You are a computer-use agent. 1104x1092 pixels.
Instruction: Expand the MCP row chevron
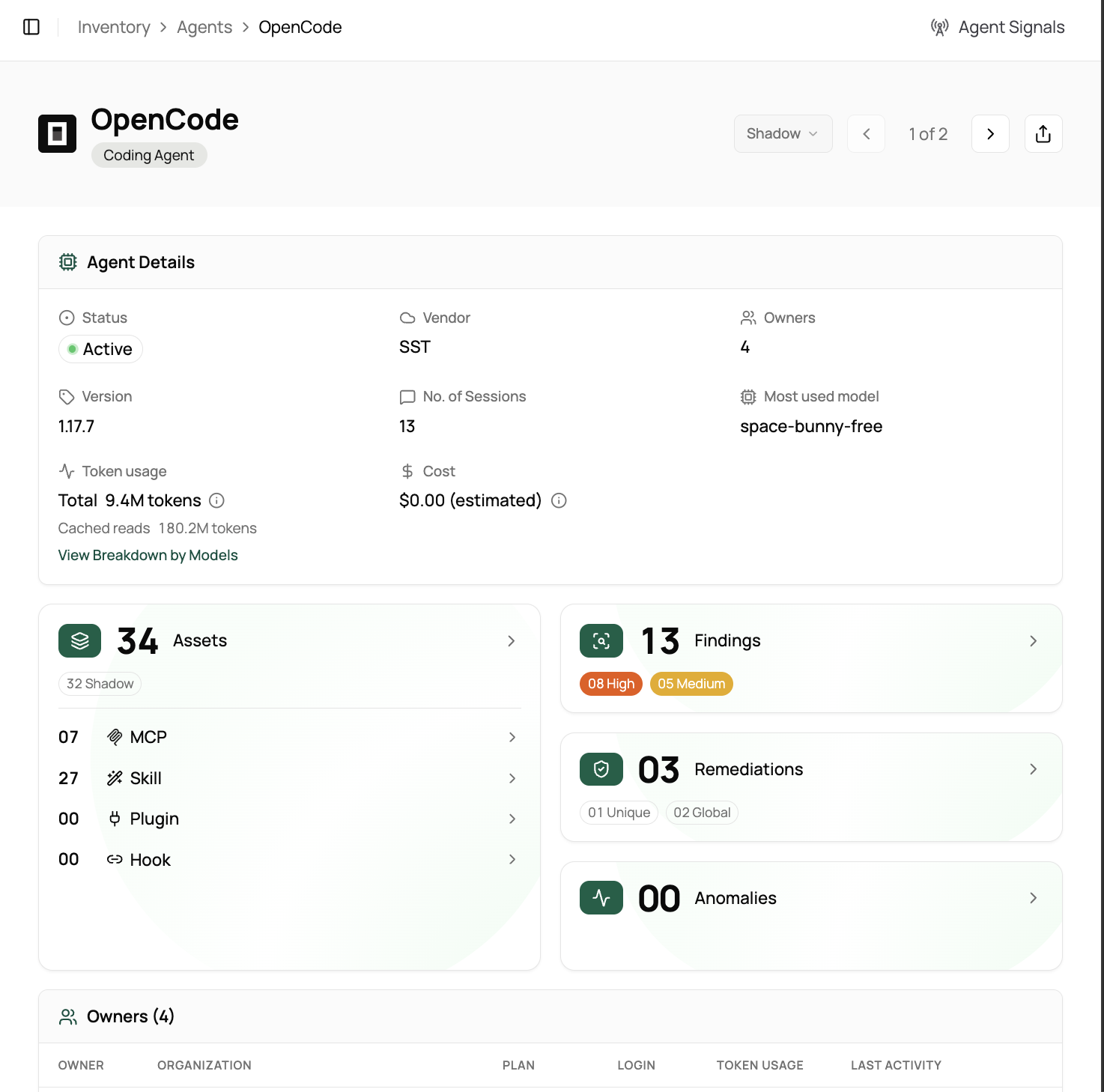pyautogui.click(x=512, y=737)
